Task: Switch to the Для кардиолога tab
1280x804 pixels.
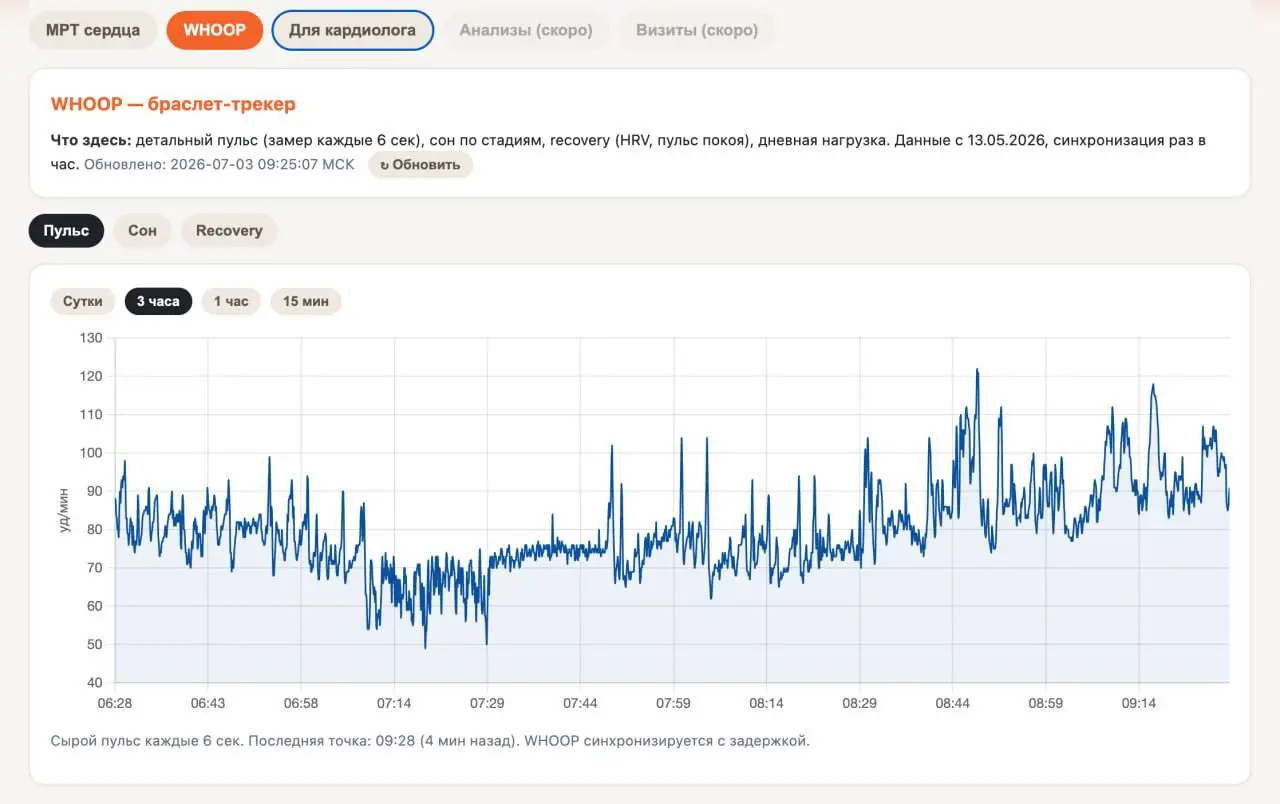Action: point(352,30)
